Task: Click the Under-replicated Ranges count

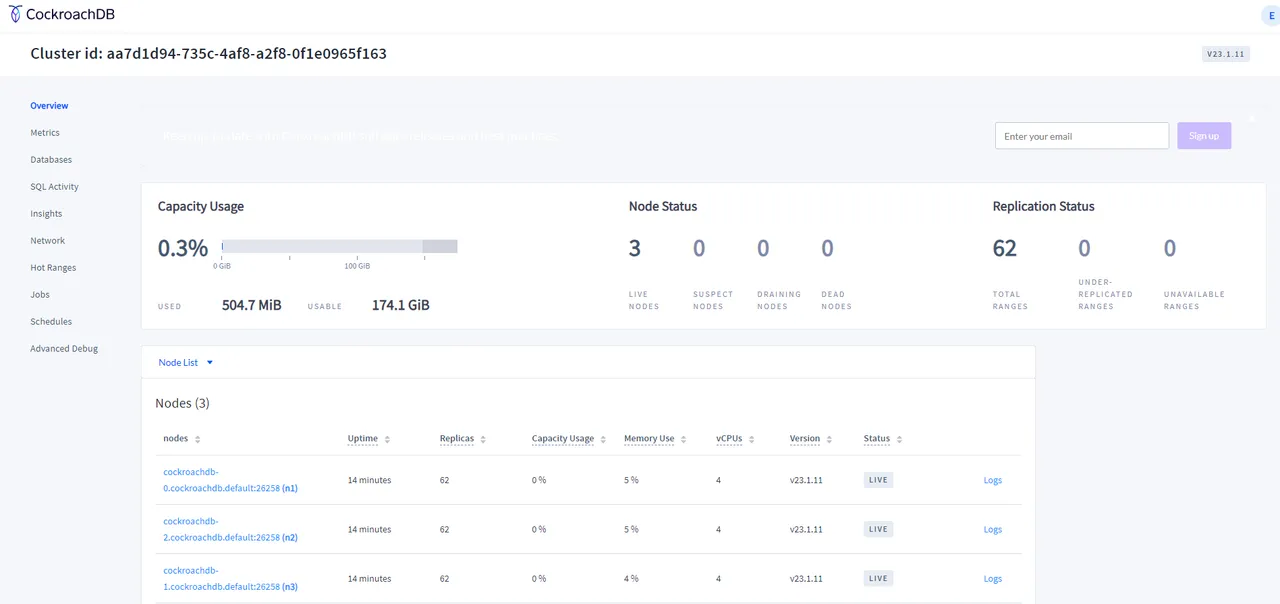Action: click(x=1084, y=248)
